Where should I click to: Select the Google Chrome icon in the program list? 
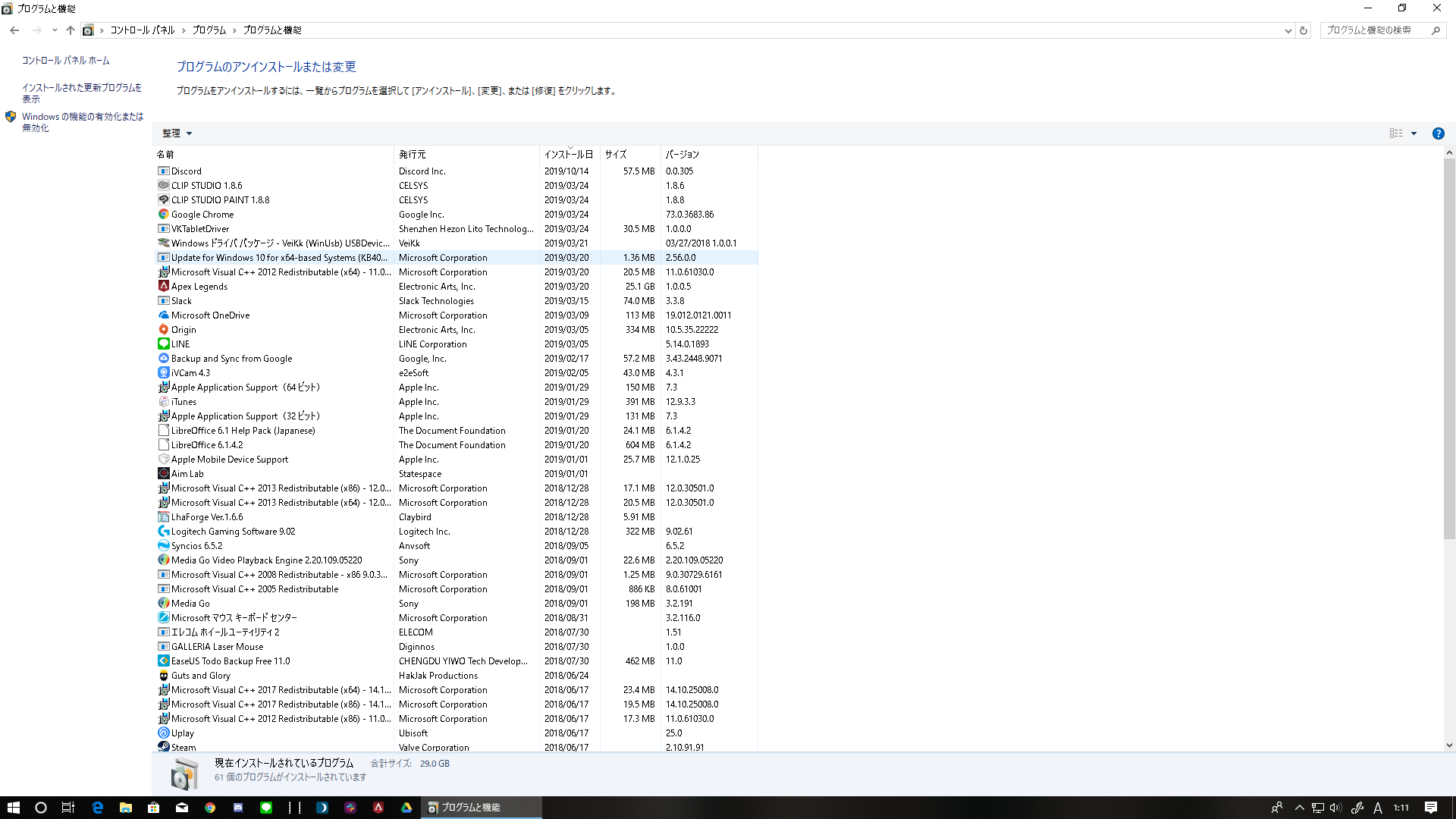[x=163, y=215]
